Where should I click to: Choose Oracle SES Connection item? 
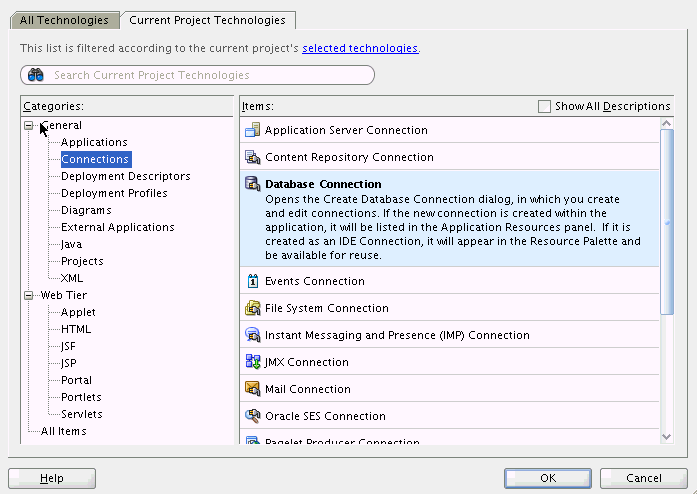tap(449, 416)
